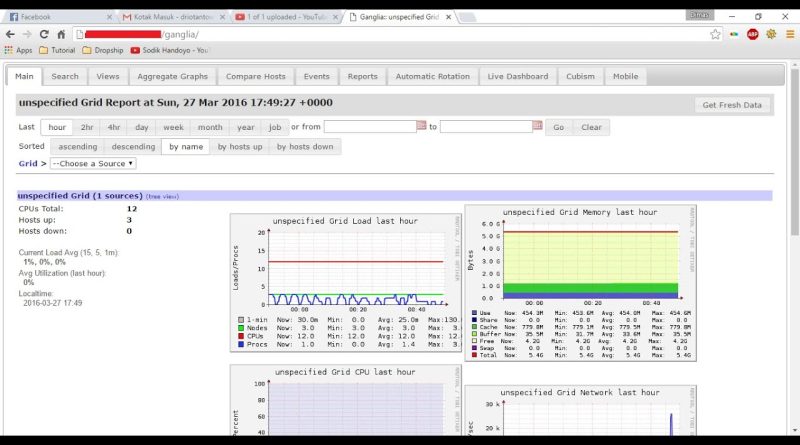800x445 pixels.
Task: Select the 4hr time range
Action: 114,127
